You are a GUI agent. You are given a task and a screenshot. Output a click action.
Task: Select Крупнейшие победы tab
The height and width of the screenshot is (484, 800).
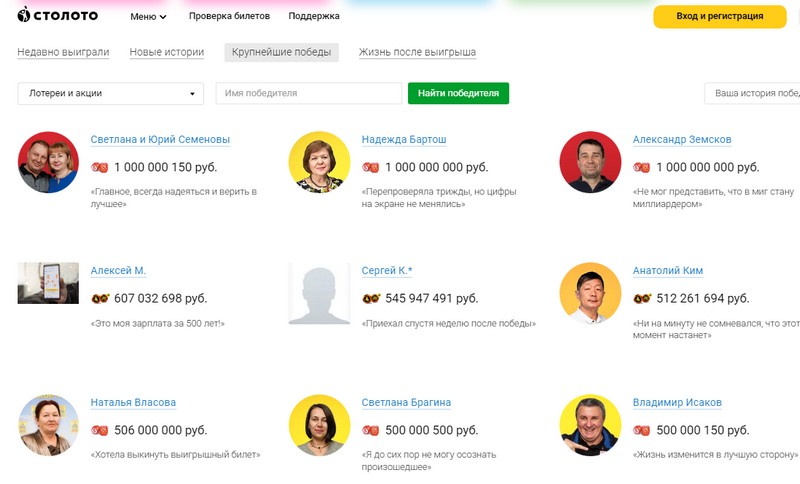point(281,52)
